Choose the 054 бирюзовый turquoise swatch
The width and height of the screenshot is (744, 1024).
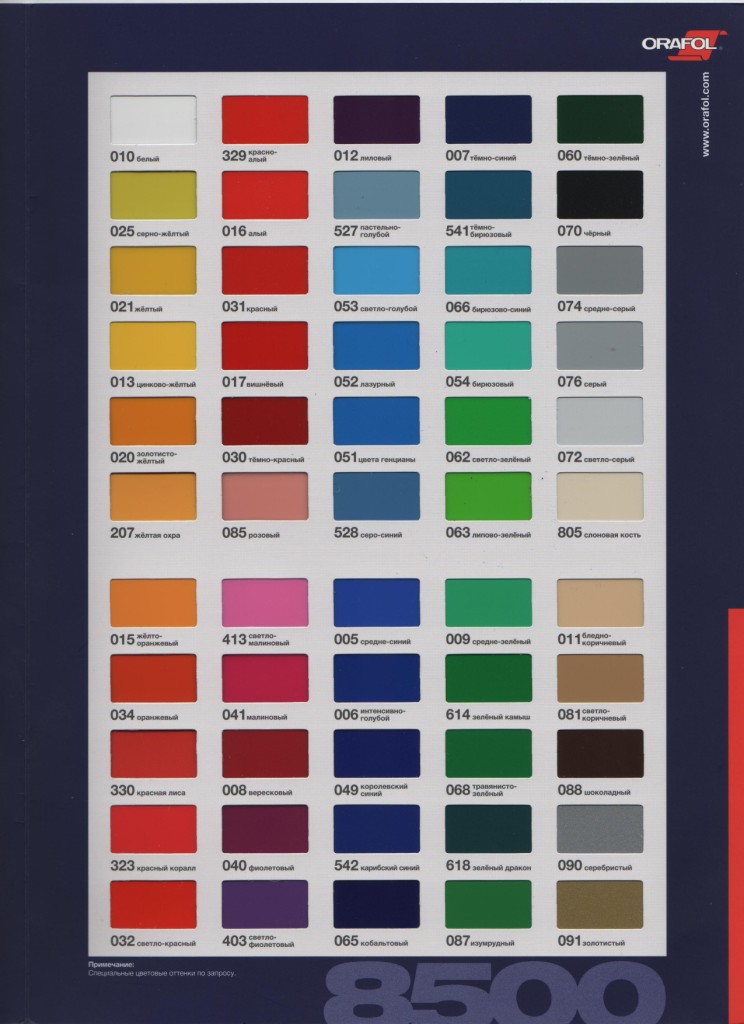pyautogui.click(x=488, y=345)
